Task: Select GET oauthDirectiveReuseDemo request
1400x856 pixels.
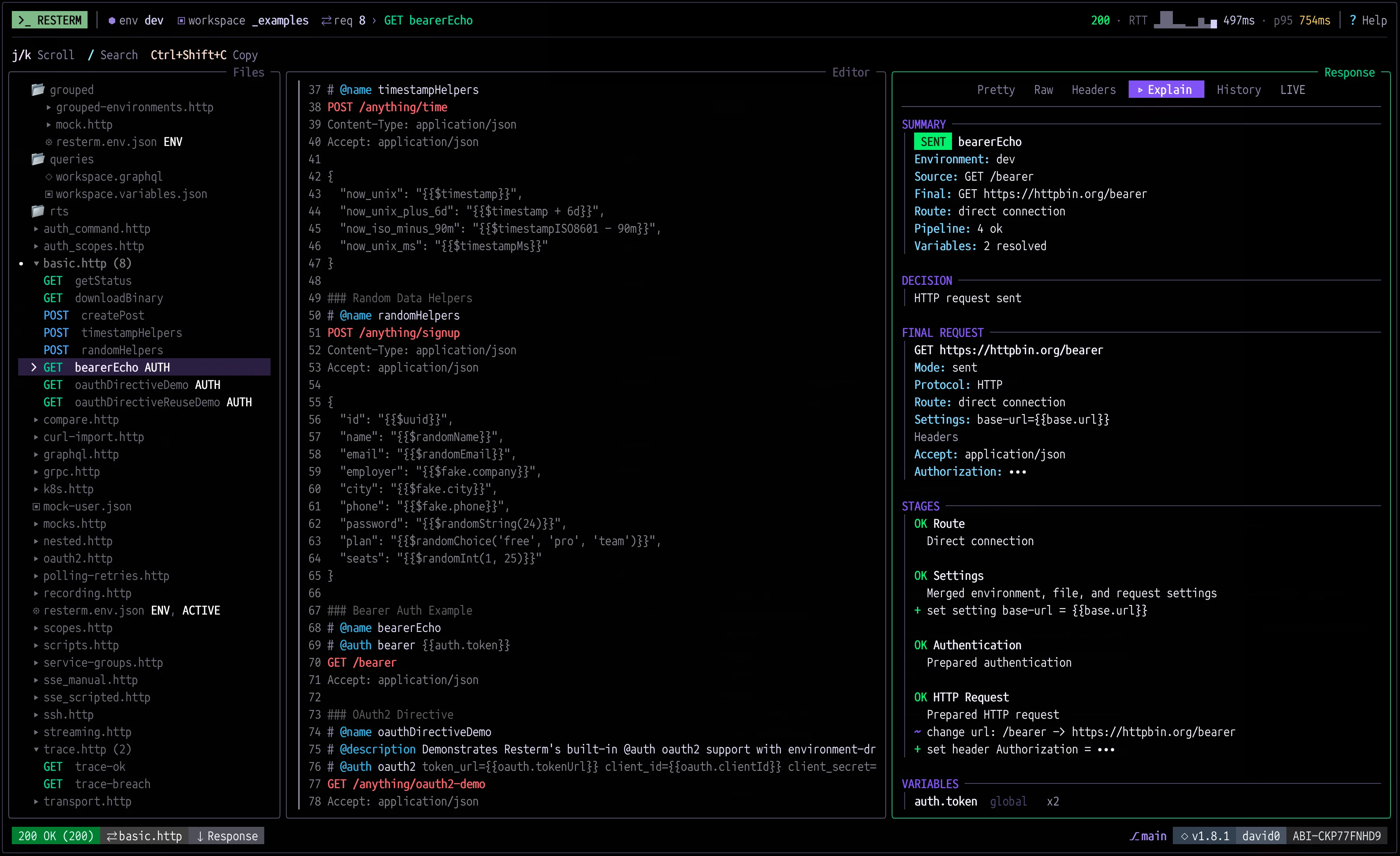Action: pyautogui.click(x=148, y=402)
